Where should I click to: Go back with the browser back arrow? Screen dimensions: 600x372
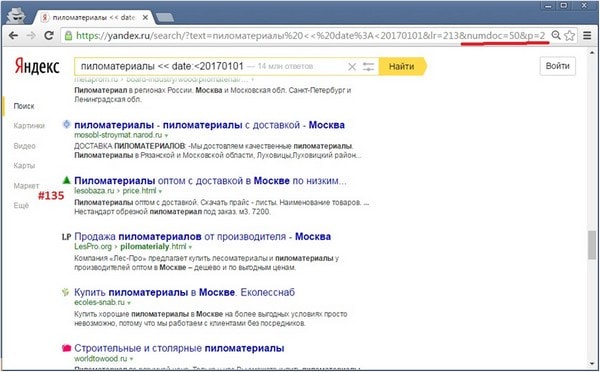coord(13,36)
